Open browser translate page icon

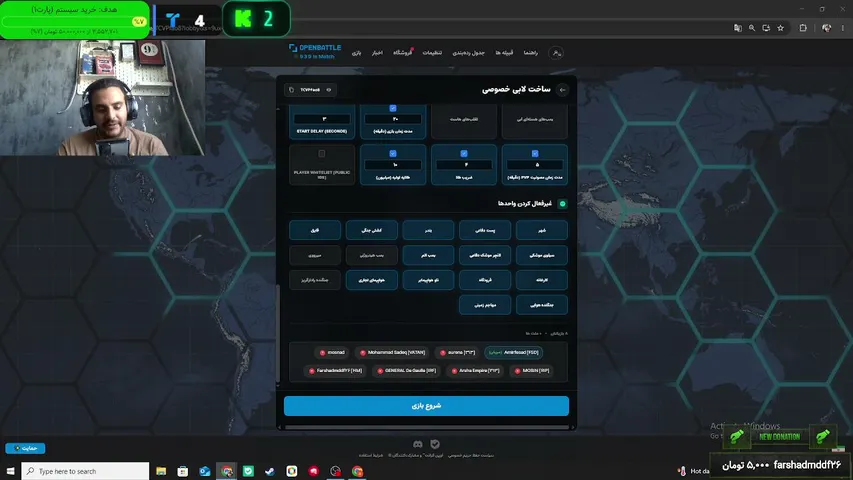coord(738,28)
